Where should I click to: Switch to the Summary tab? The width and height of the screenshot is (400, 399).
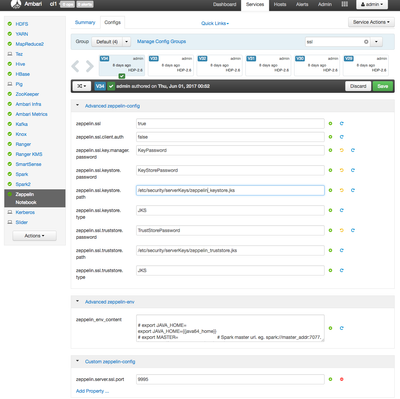pos(85,22)
